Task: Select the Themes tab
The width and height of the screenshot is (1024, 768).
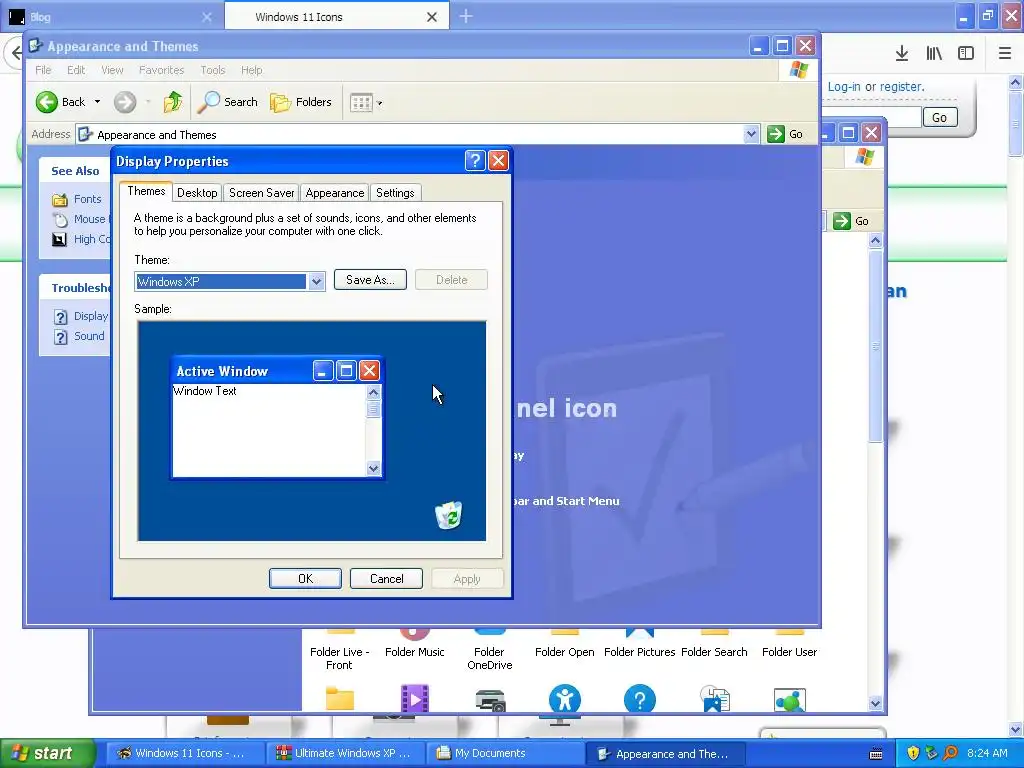Action: (146, 191)
